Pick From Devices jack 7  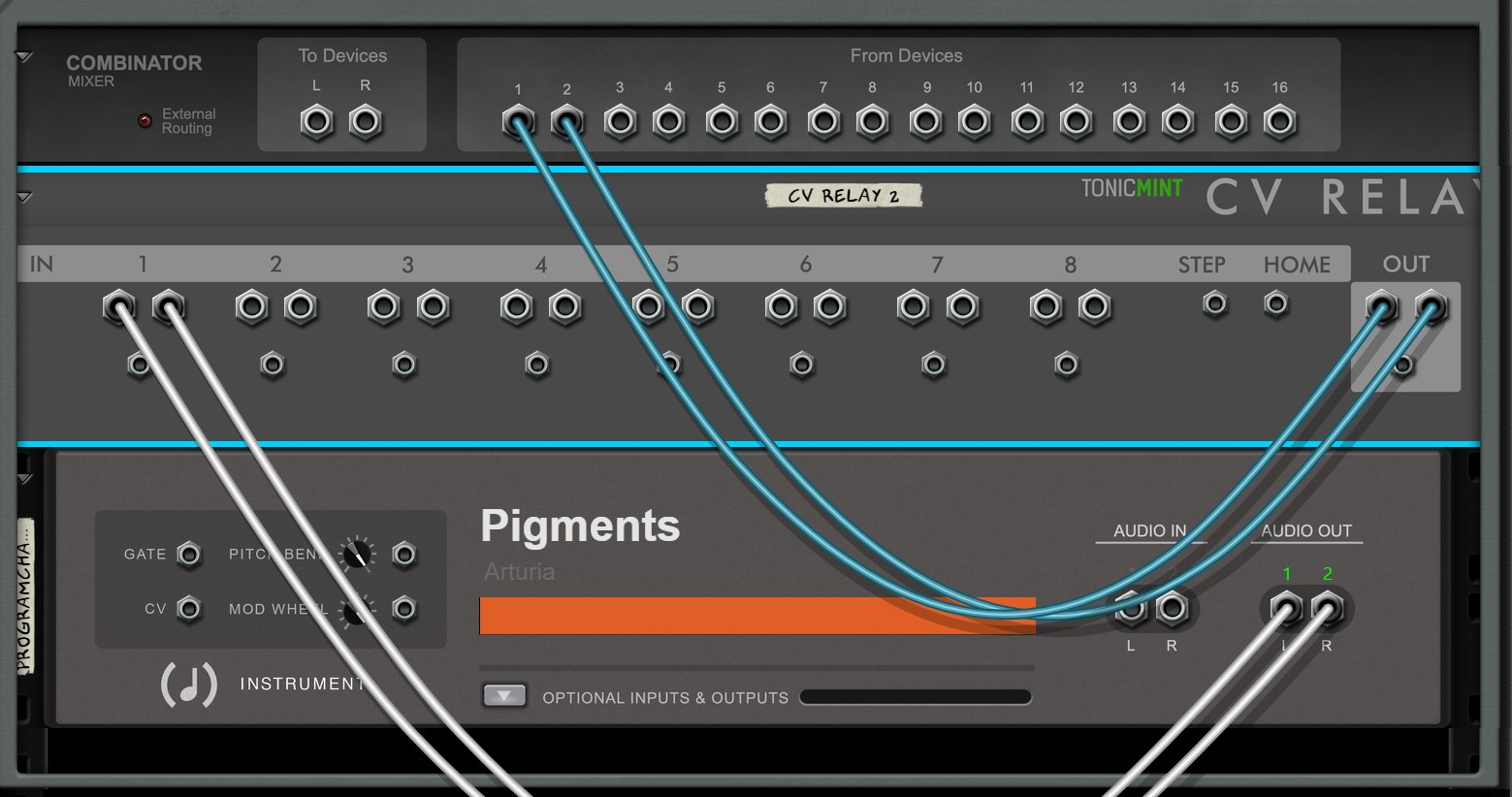823,122
